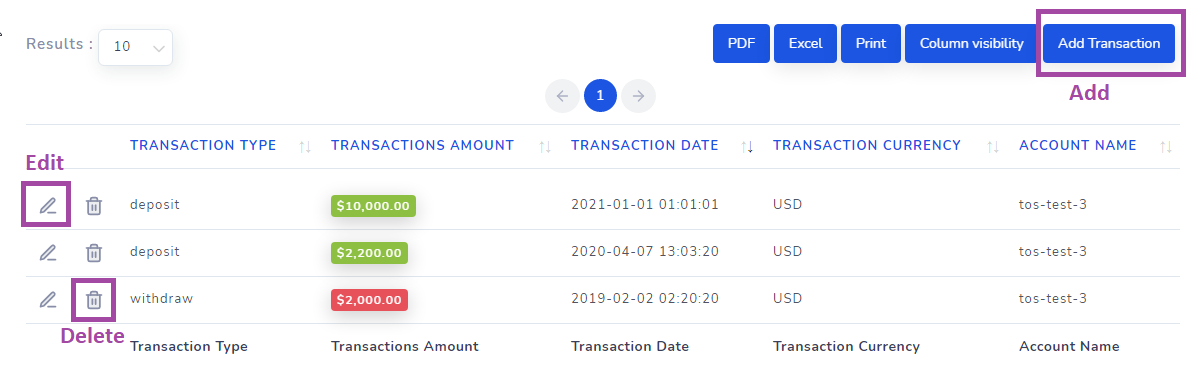The image size is (1197, 373).
Task: Delete the $2,200.00 deposit transaction
Action: [93, 252]
